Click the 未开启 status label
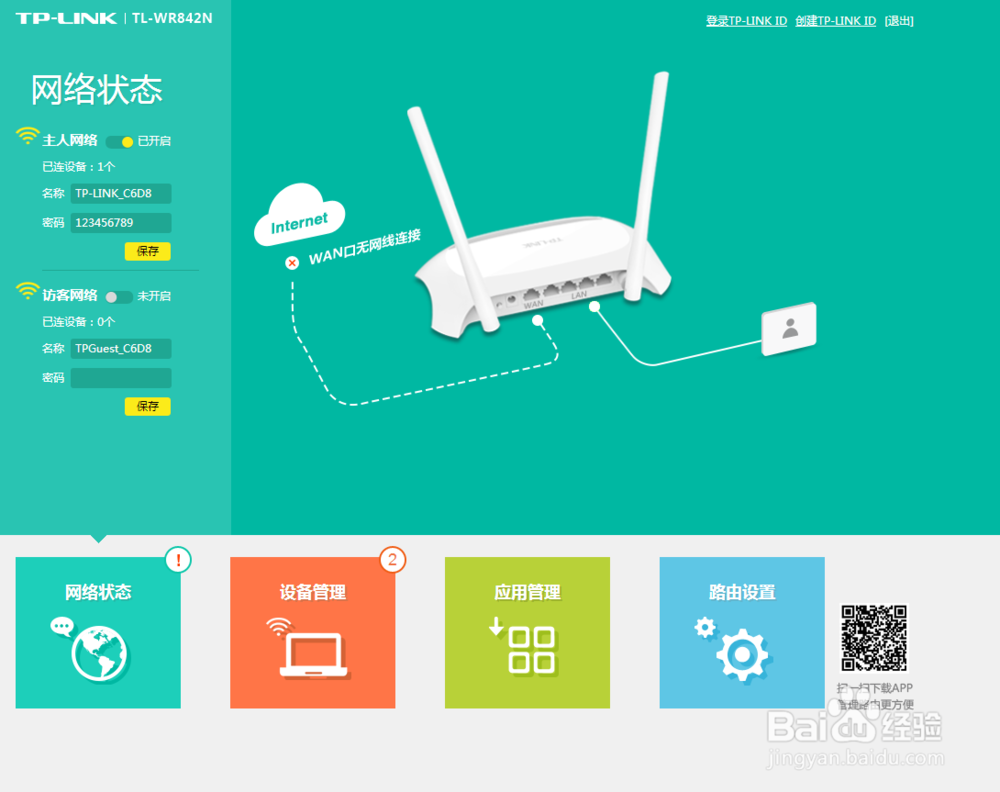This screenshot has height=792, width=1000. click(x=154, y=296)
